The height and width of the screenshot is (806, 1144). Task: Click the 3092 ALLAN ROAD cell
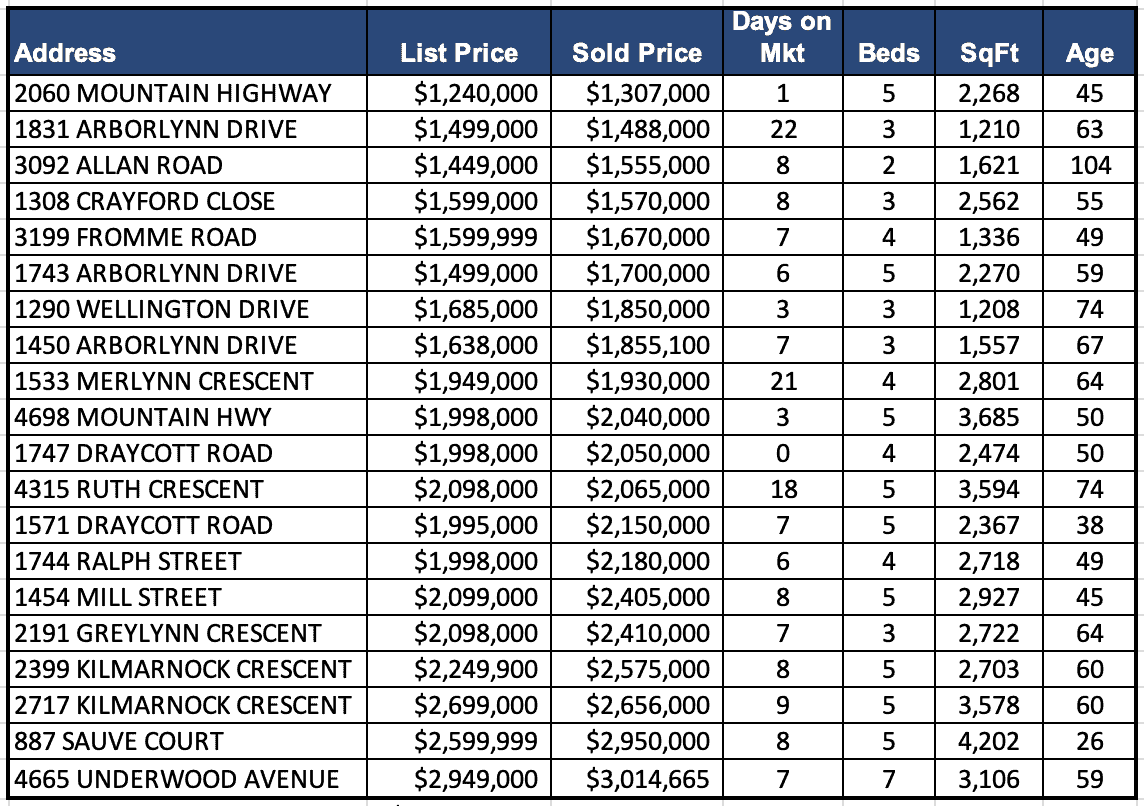tap(119, 166)
